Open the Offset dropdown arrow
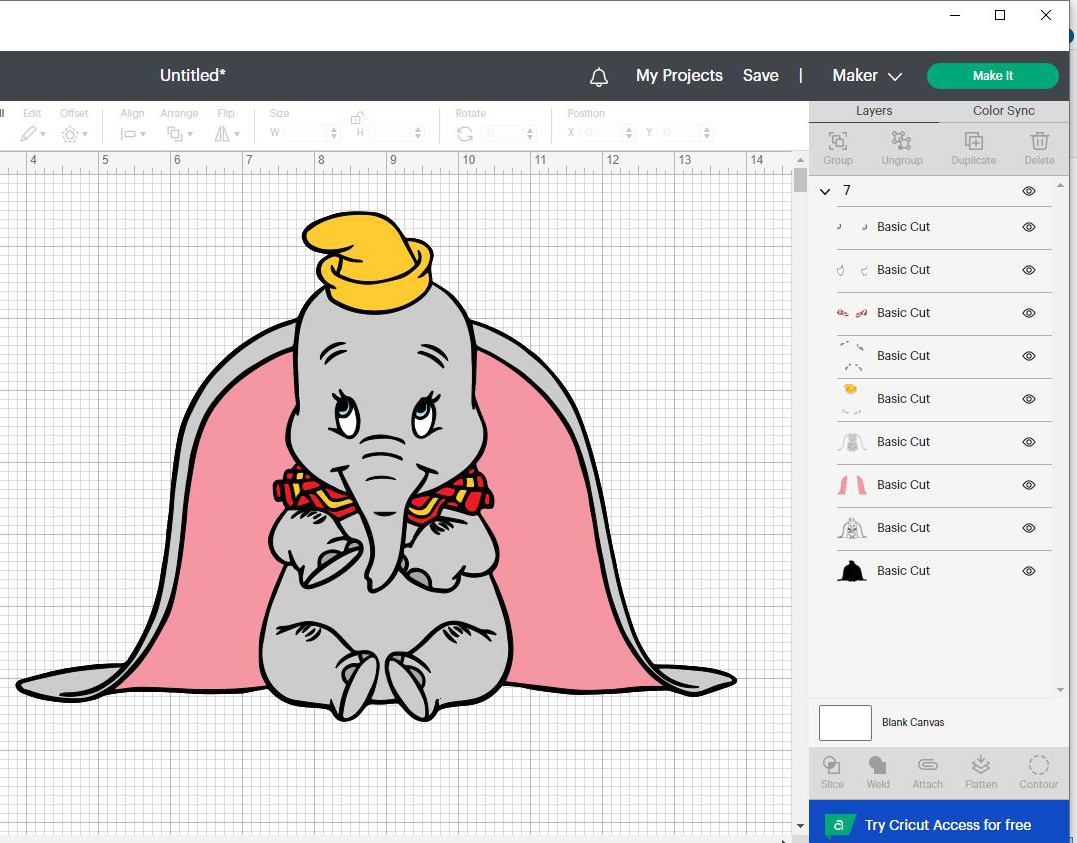The image size is (1077, 843). [x=84, y=135]
